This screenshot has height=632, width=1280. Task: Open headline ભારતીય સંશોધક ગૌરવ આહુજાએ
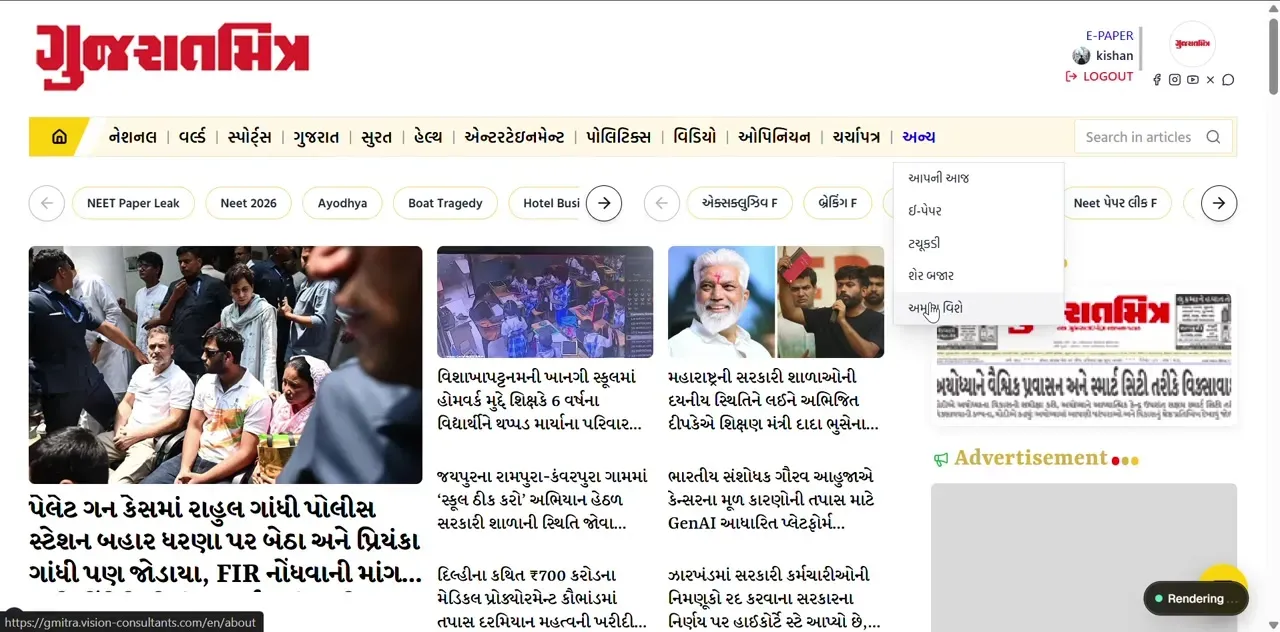click(771, 499)
